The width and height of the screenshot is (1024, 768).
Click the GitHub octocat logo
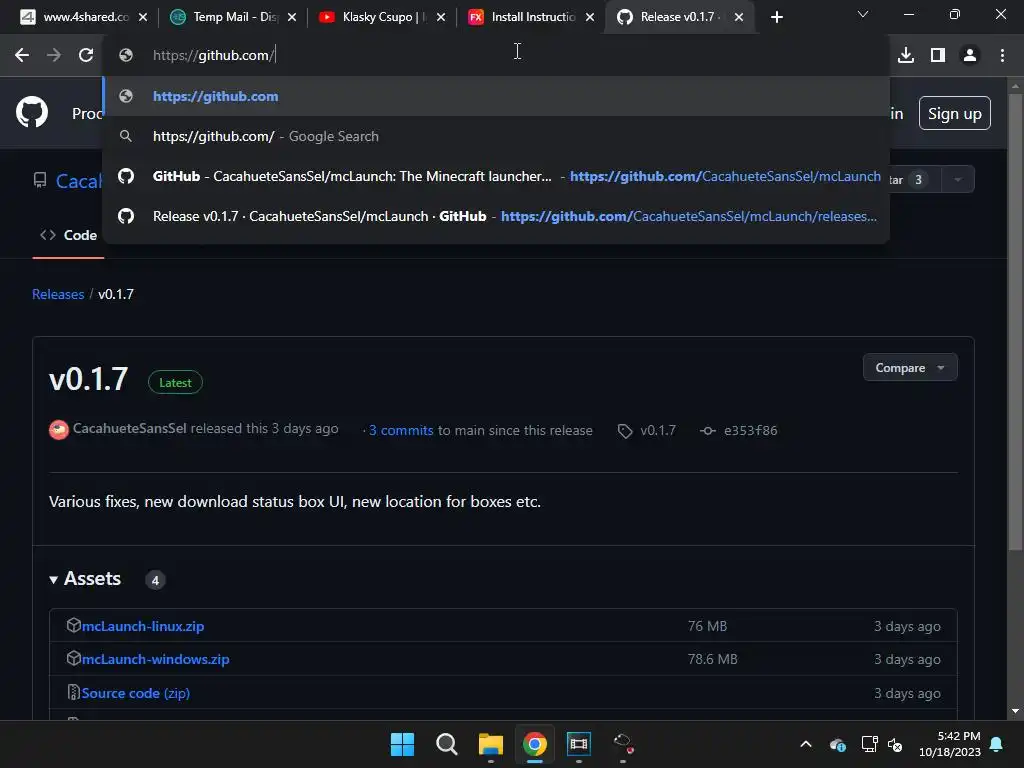pos(32,112)
